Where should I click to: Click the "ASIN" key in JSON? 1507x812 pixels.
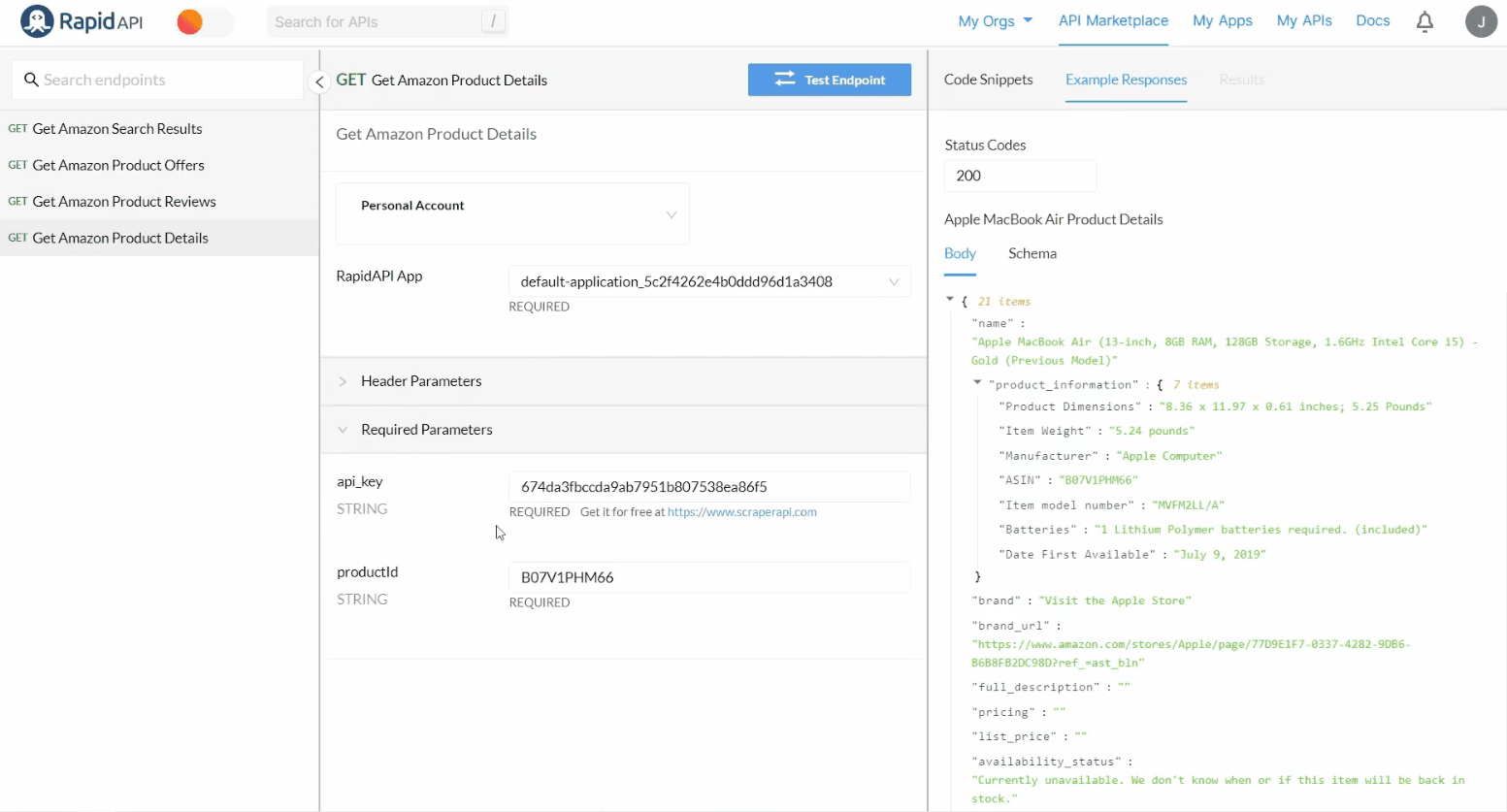point(1022,479)
